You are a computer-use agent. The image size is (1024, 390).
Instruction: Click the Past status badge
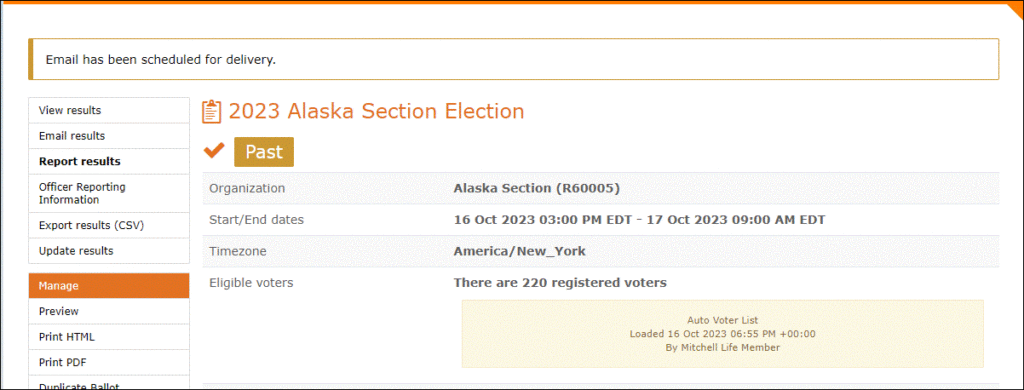coord(264,152)
